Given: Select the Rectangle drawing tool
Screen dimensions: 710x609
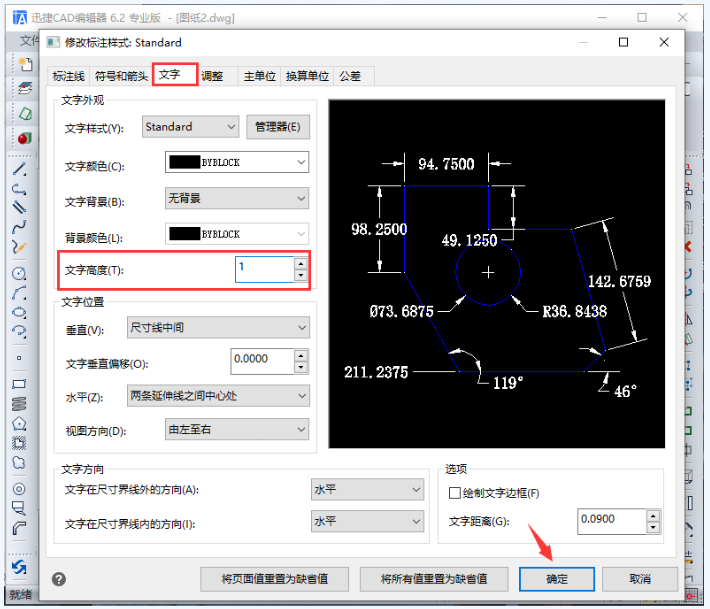Looking at the screenshot, I should [x=19, y=384].
